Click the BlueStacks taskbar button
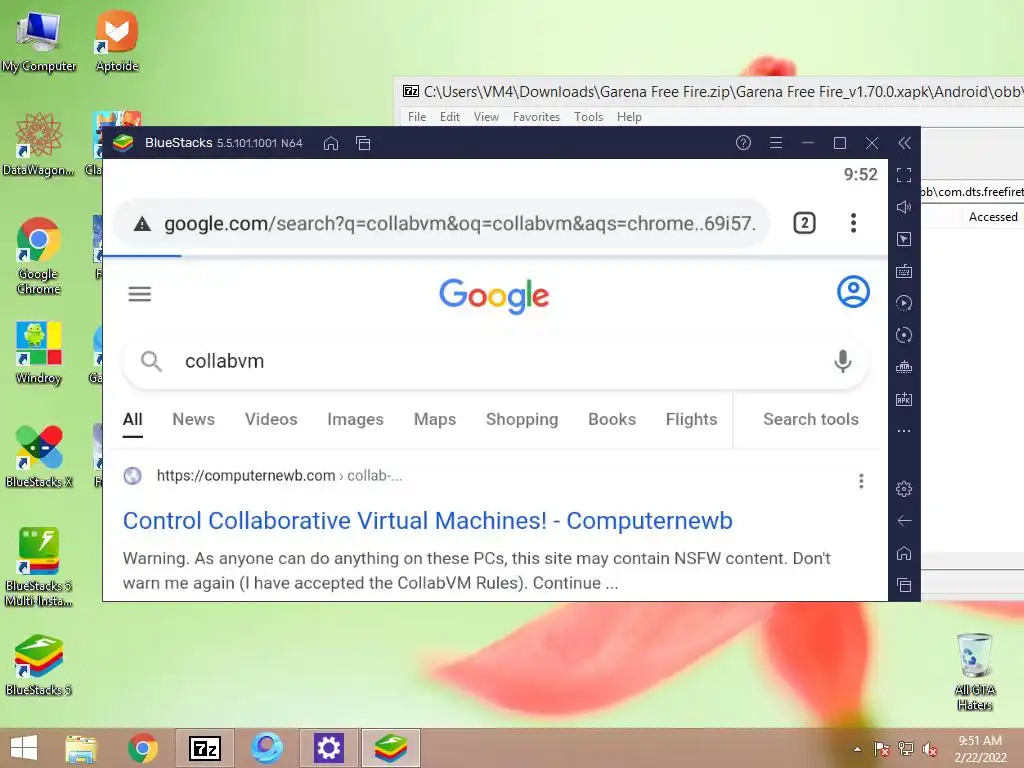The width and height of the screenshot is (1024, 768). coord(391,748)
